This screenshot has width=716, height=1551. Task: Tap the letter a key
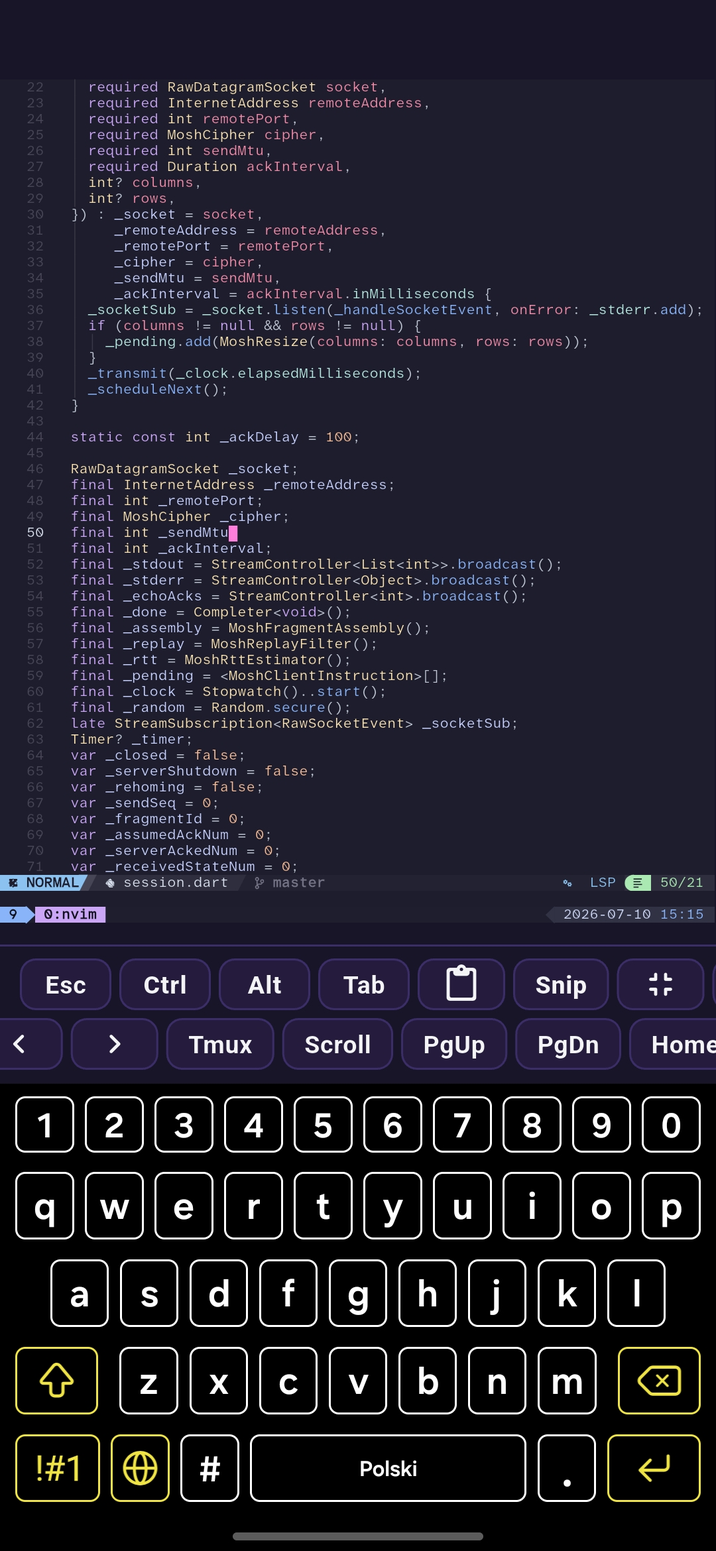tap(80, 1294)
